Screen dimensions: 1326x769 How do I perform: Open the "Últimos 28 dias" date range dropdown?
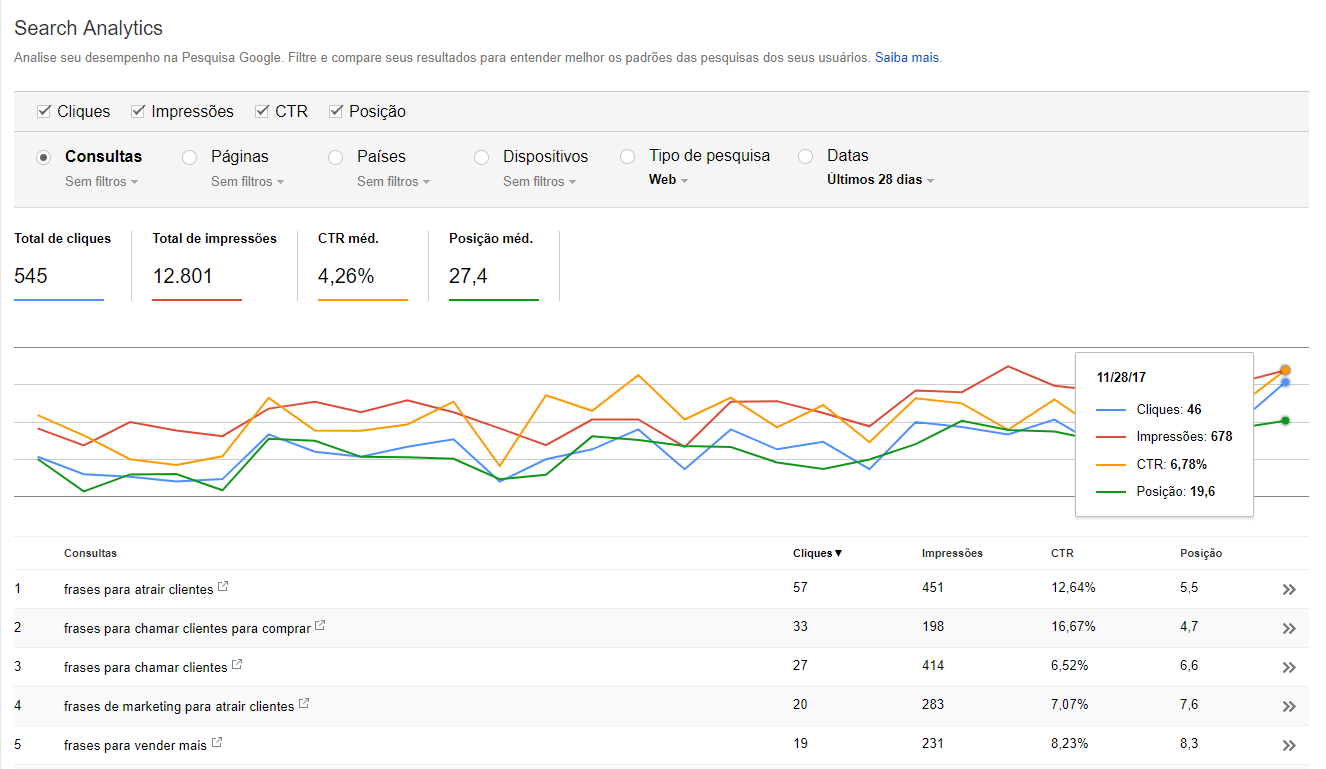tap(880, 181)
